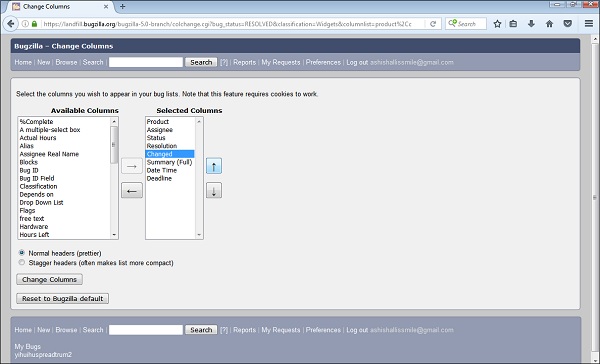
Task: Open the Firefox hamburger menu
Action: coord(589,24)
